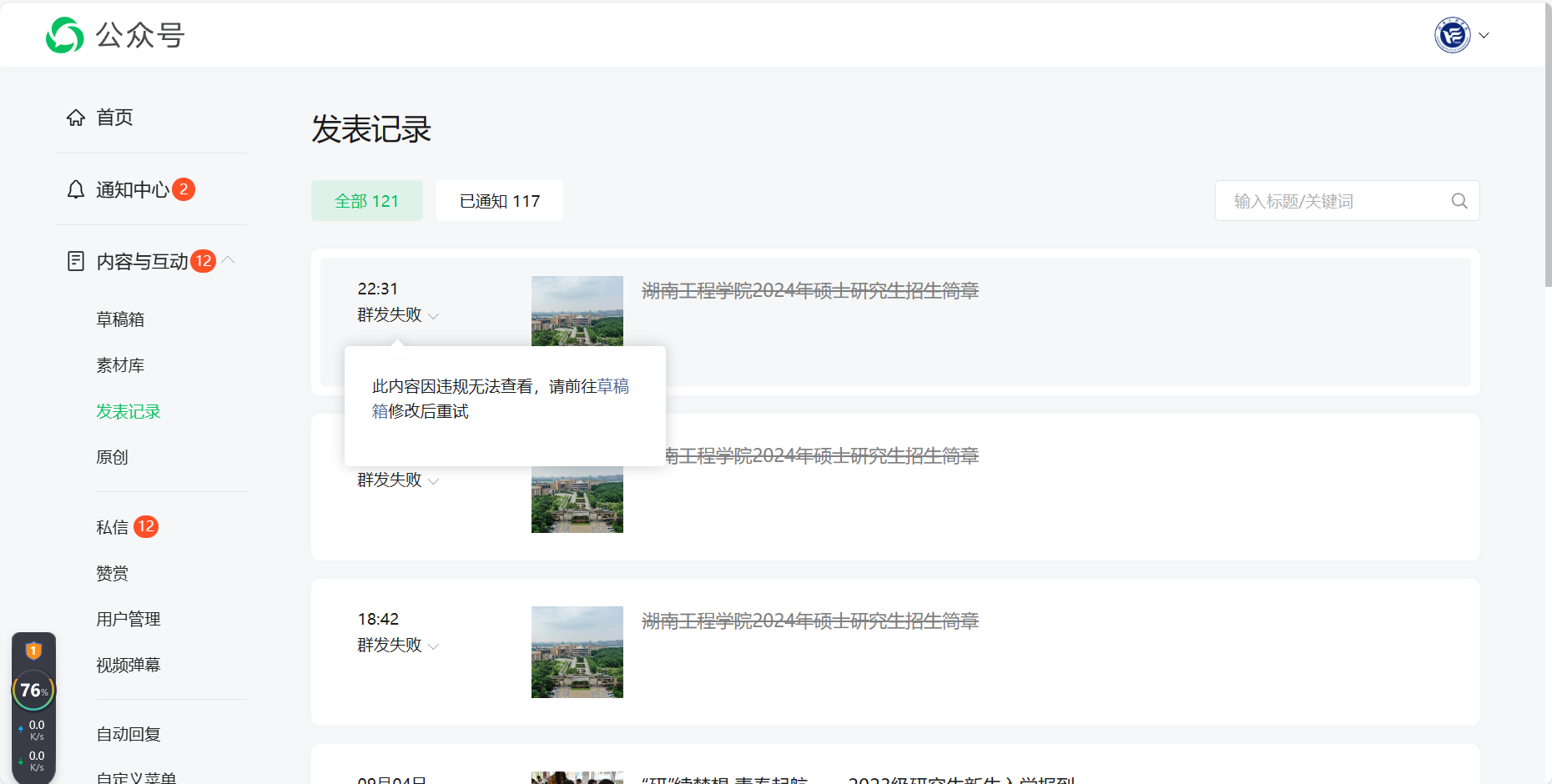Open 用户管理 in the sidebar
This screenshot has width=1552, height=784.
[x=128, y=619]
